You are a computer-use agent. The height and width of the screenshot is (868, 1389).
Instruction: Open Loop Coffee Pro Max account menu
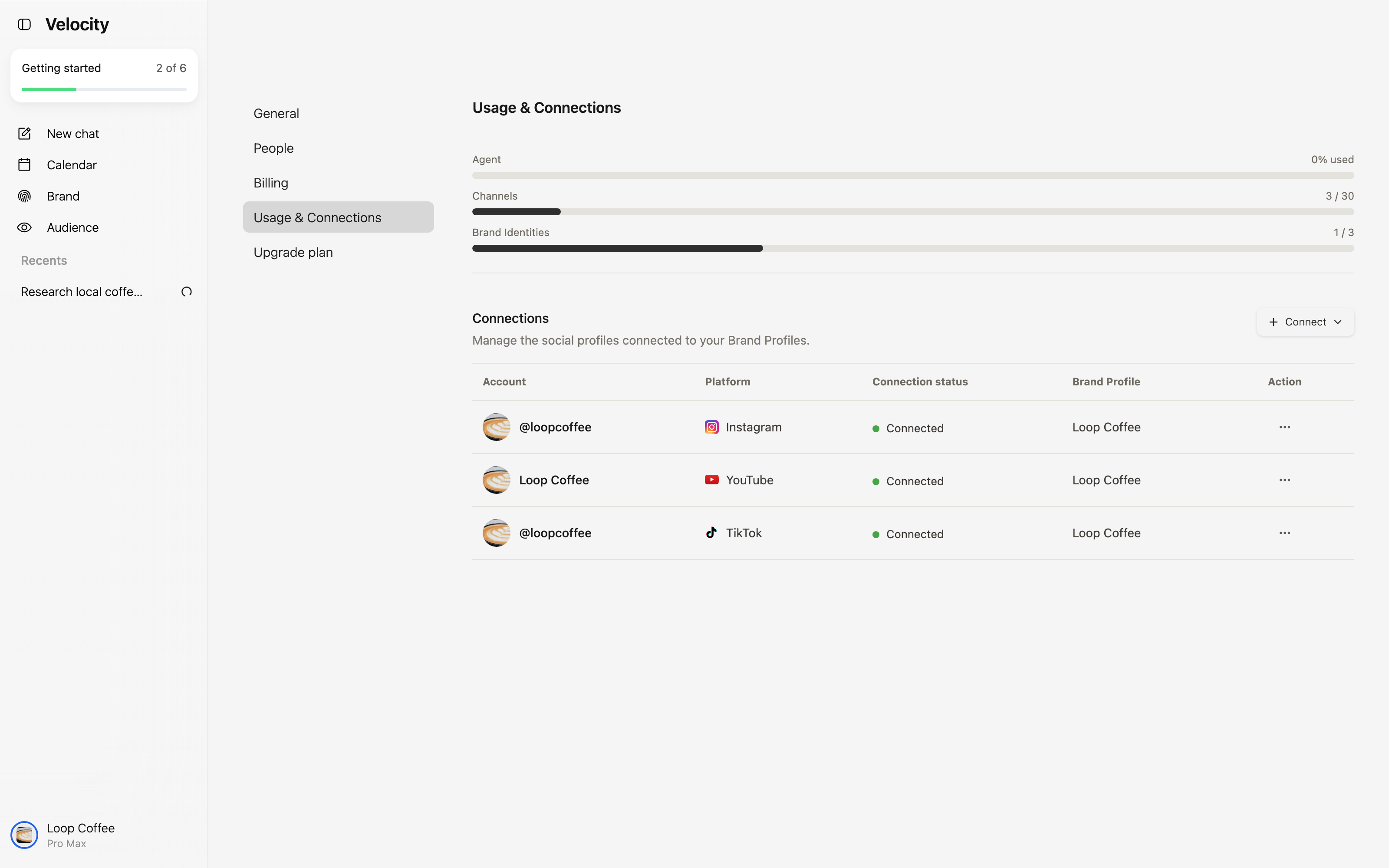(x=104, y=835)
